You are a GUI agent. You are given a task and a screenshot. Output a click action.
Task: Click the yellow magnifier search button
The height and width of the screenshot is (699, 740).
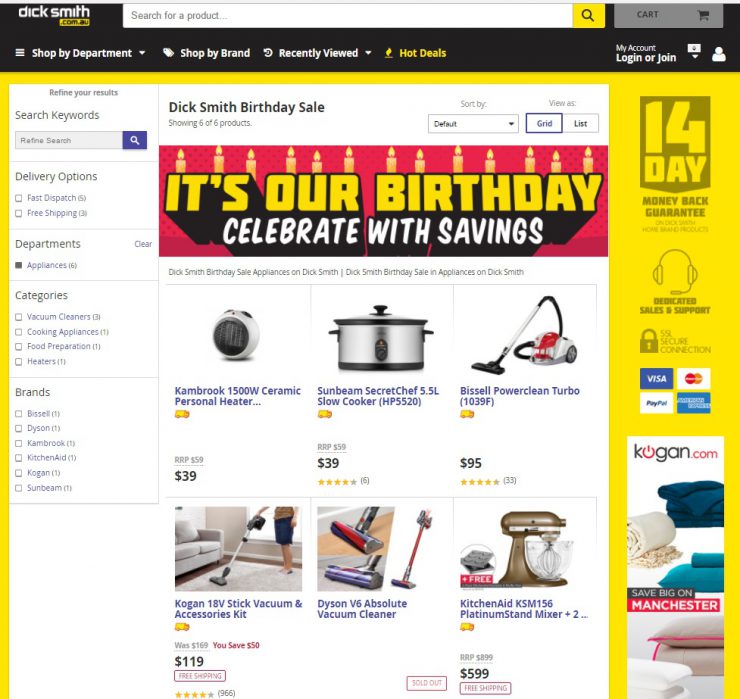coord(589,16)
